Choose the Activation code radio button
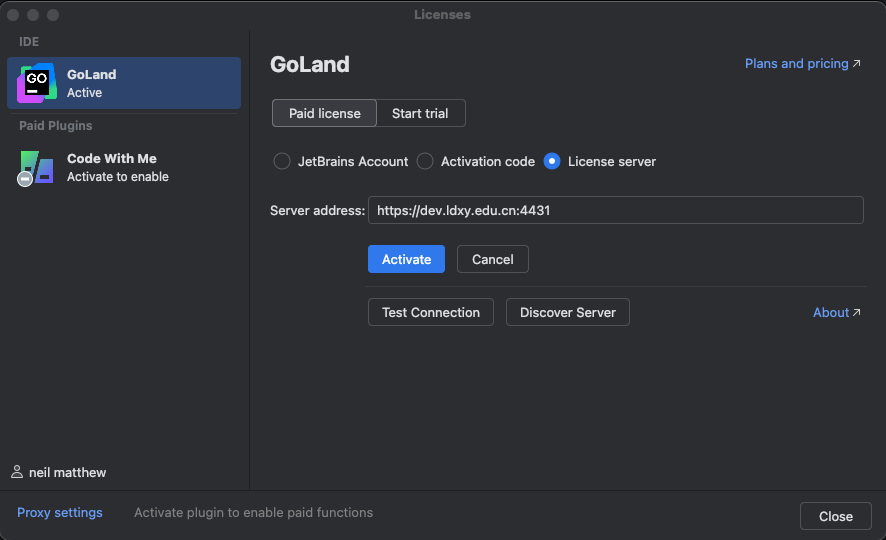 click(x=425, y=161)
